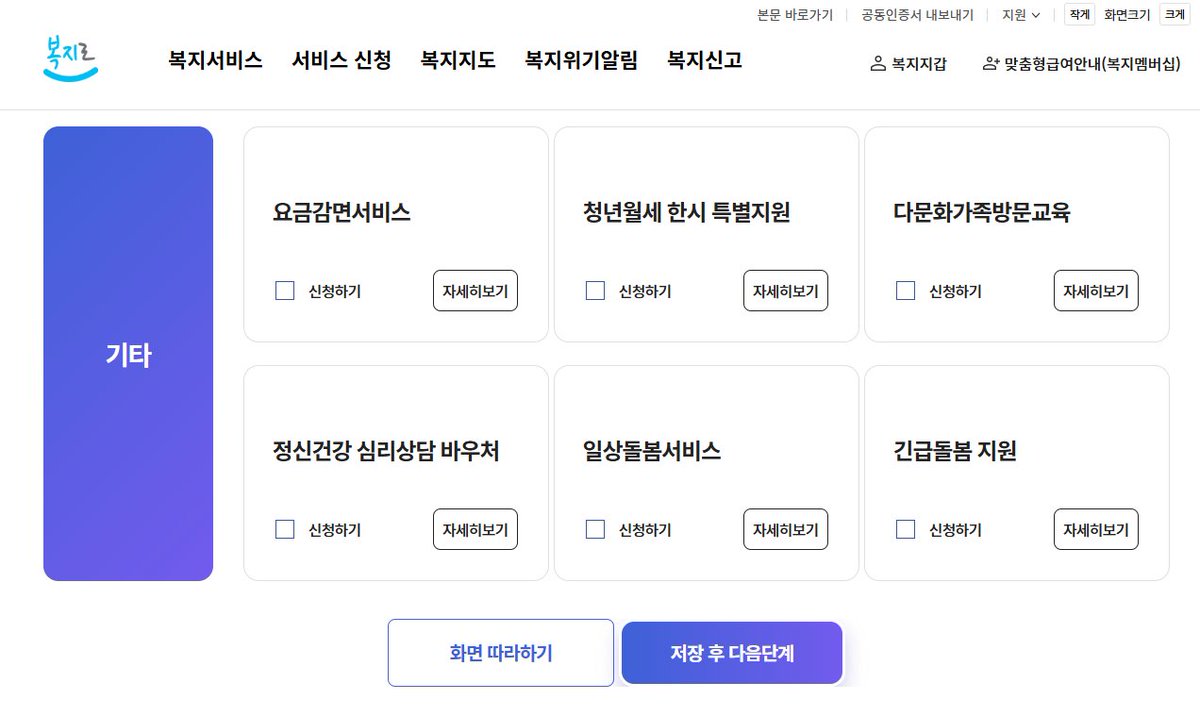
Task: Select the 기타 category panel
Action: pyautogui.click(x=128, y=354)
